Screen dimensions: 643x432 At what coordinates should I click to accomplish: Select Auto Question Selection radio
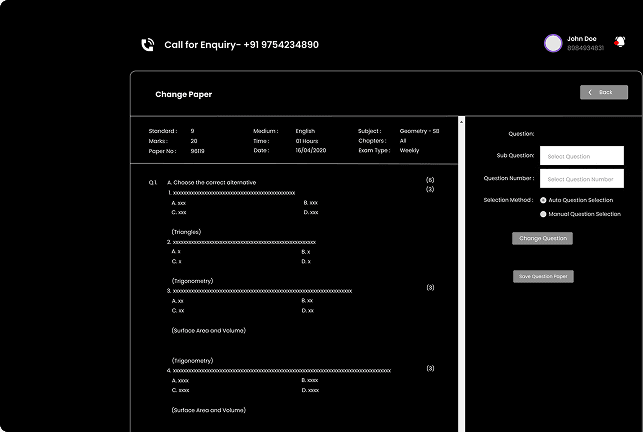[x=543, y=200]
